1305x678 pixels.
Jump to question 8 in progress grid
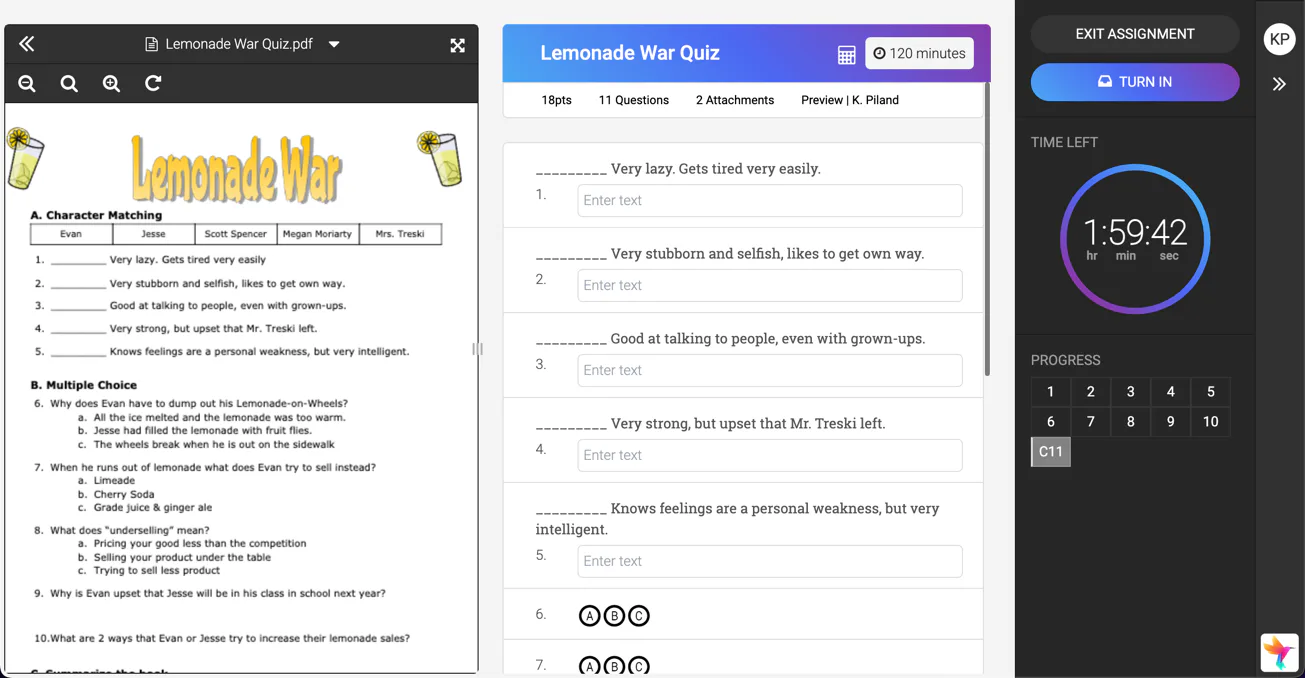click(x=1130, y=422)
